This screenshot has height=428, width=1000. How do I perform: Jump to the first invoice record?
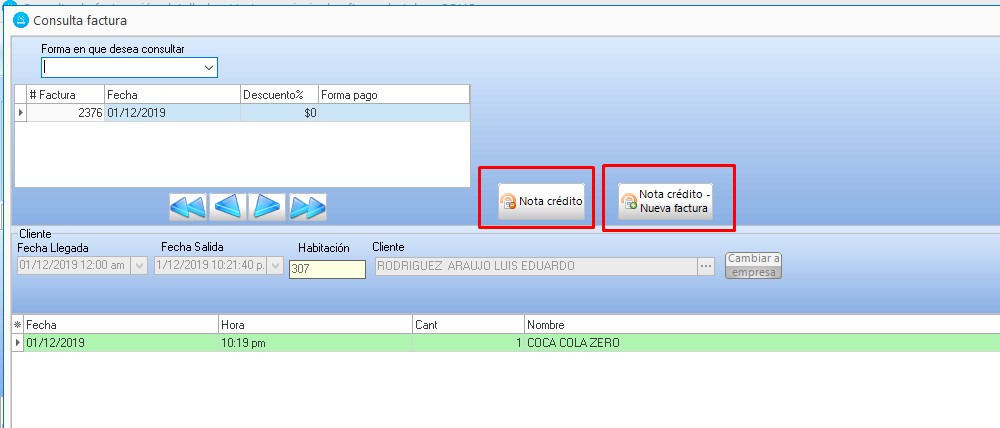pyautogui.click(x=187, y=207)
